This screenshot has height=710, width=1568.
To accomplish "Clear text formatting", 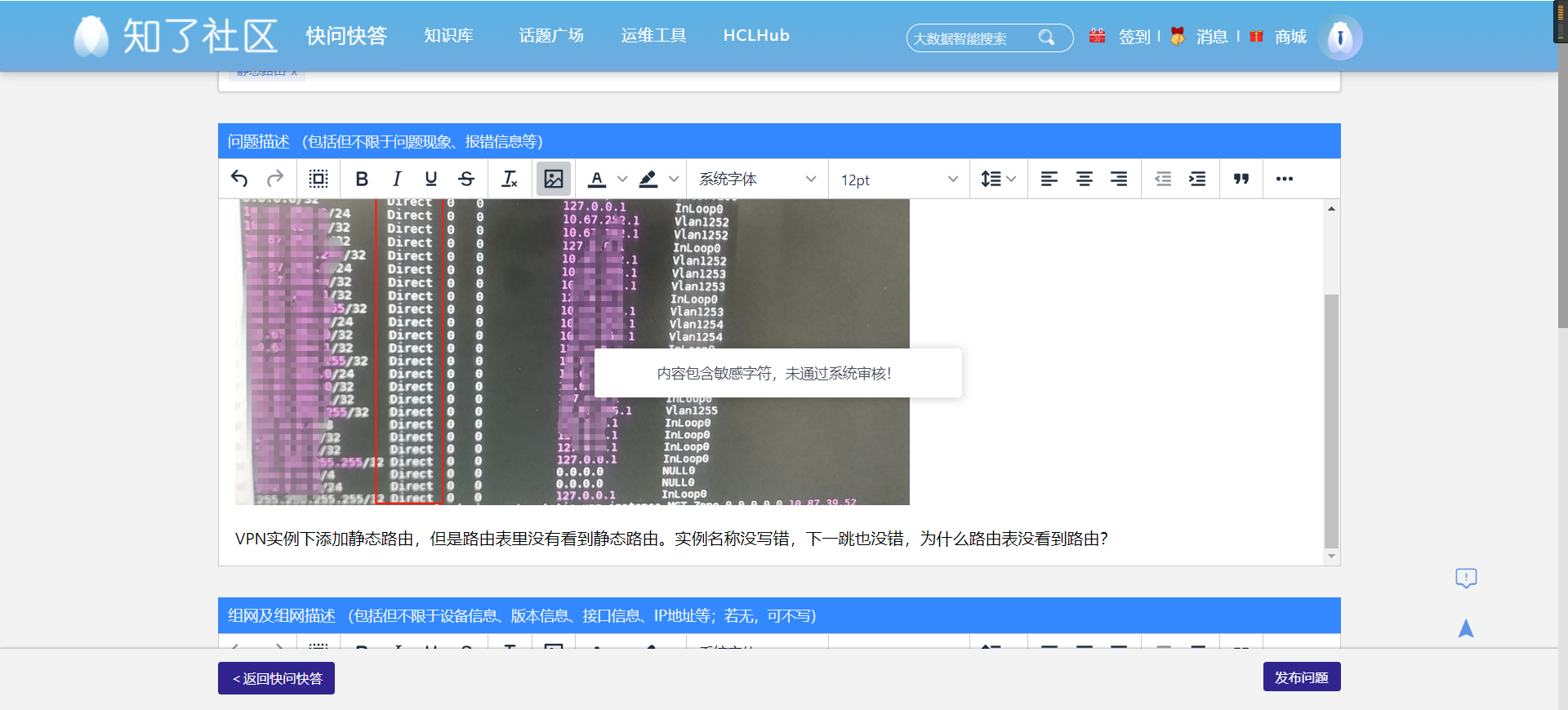I will (x=510, y=179).
